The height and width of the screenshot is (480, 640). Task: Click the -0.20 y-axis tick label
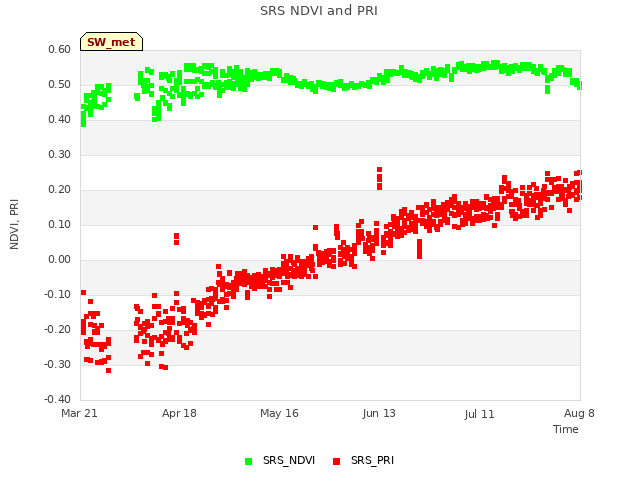coord(58,329)
